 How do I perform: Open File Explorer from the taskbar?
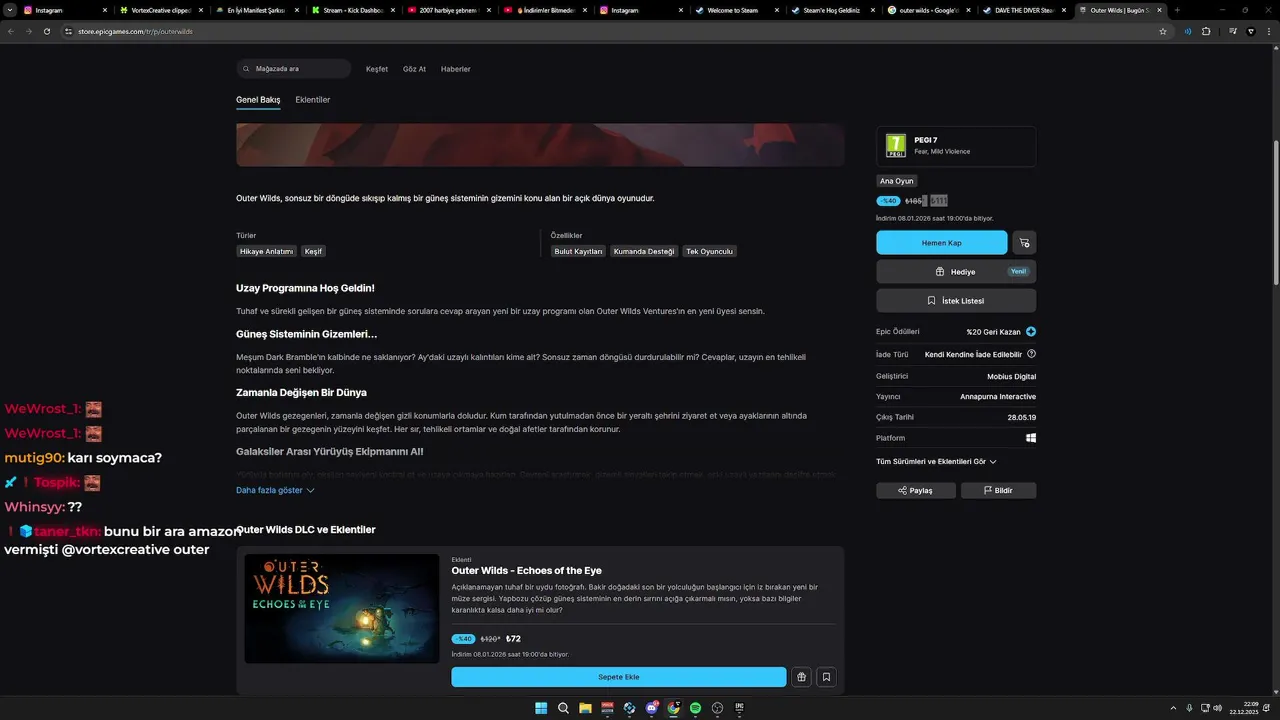tap(585, 708)
